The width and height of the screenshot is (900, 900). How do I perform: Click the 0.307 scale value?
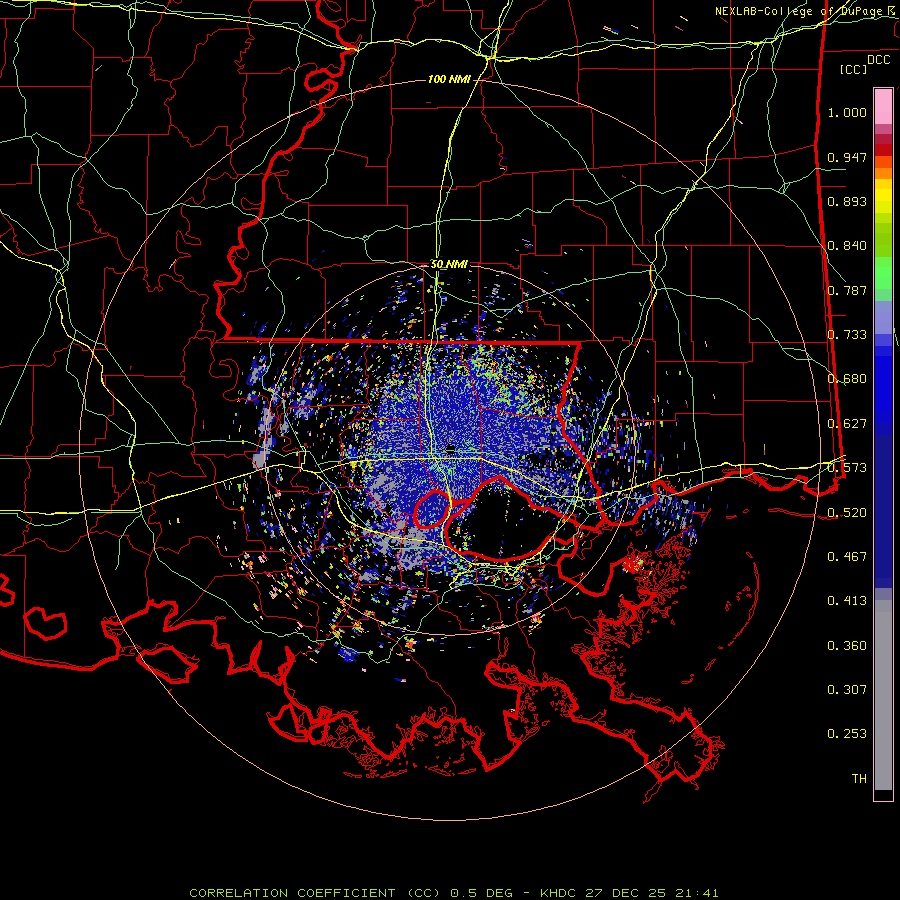(847, 690)
